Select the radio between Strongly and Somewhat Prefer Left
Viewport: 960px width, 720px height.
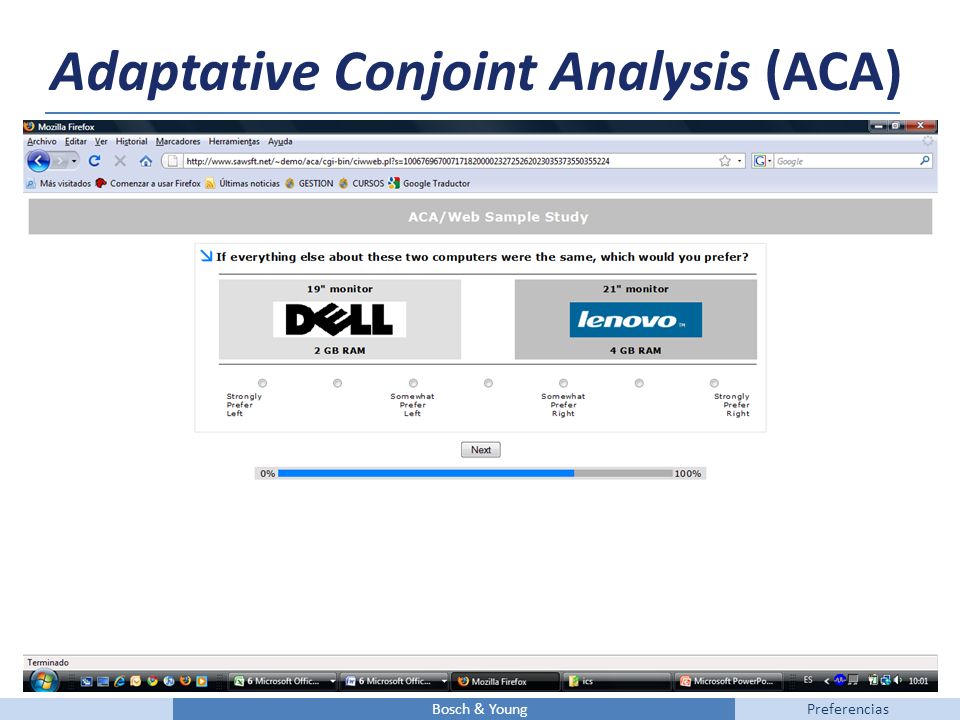(337, 383)
